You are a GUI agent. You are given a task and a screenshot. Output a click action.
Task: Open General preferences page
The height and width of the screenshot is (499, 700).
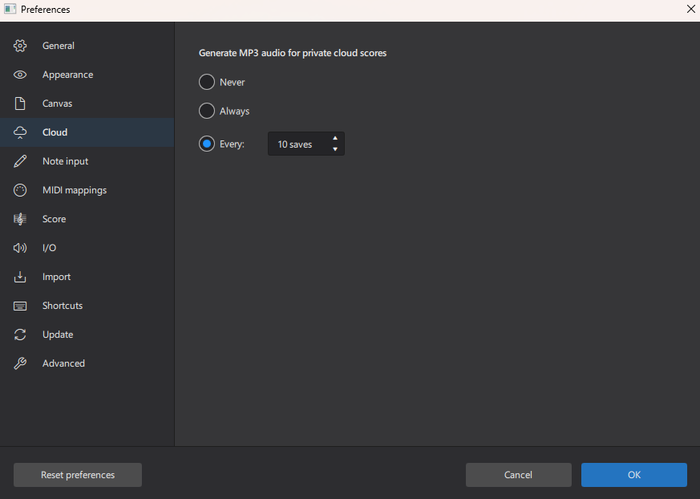(x=87, y=46)
